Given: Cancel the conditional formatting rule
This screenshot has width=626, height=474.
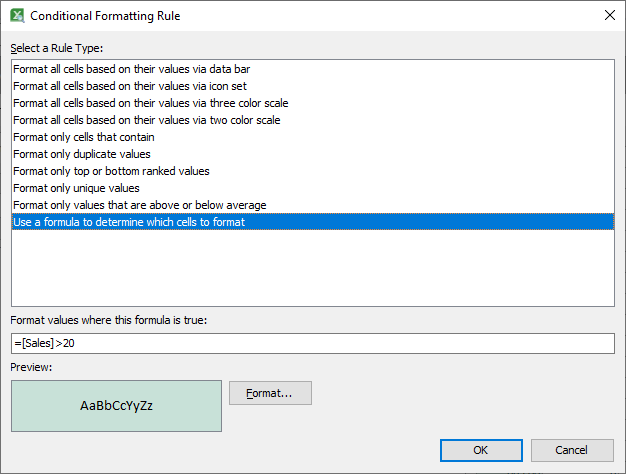Looking at the screenshot, I should [572, 450].
